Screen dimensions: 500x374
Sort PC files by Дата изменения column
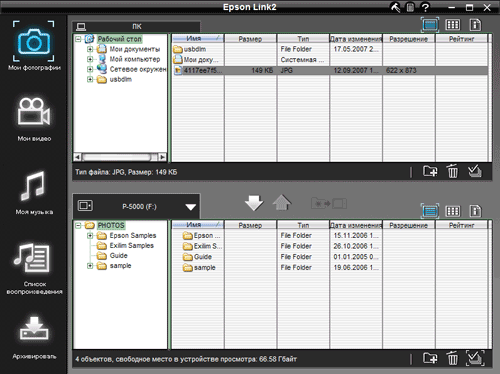pyautogui.click(x=356, y=39)
